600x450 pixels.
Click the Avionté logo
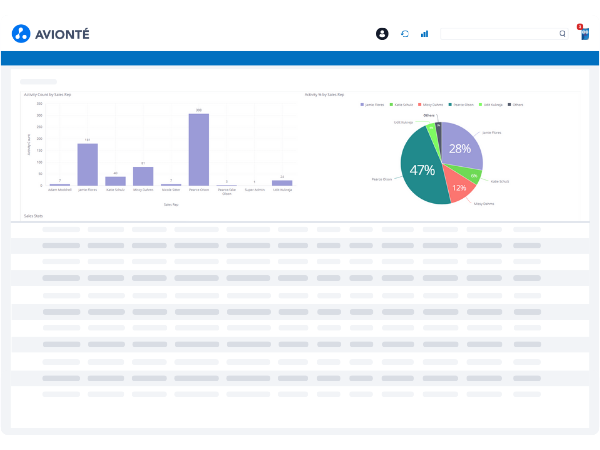click(x=50, y=34)
